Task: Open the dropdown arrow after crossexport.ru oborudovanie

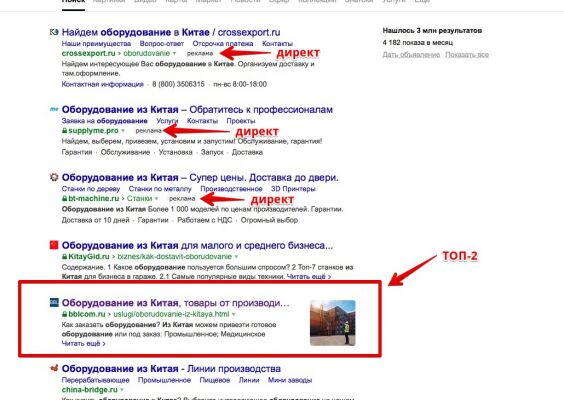Action: (x=174, y=54)
